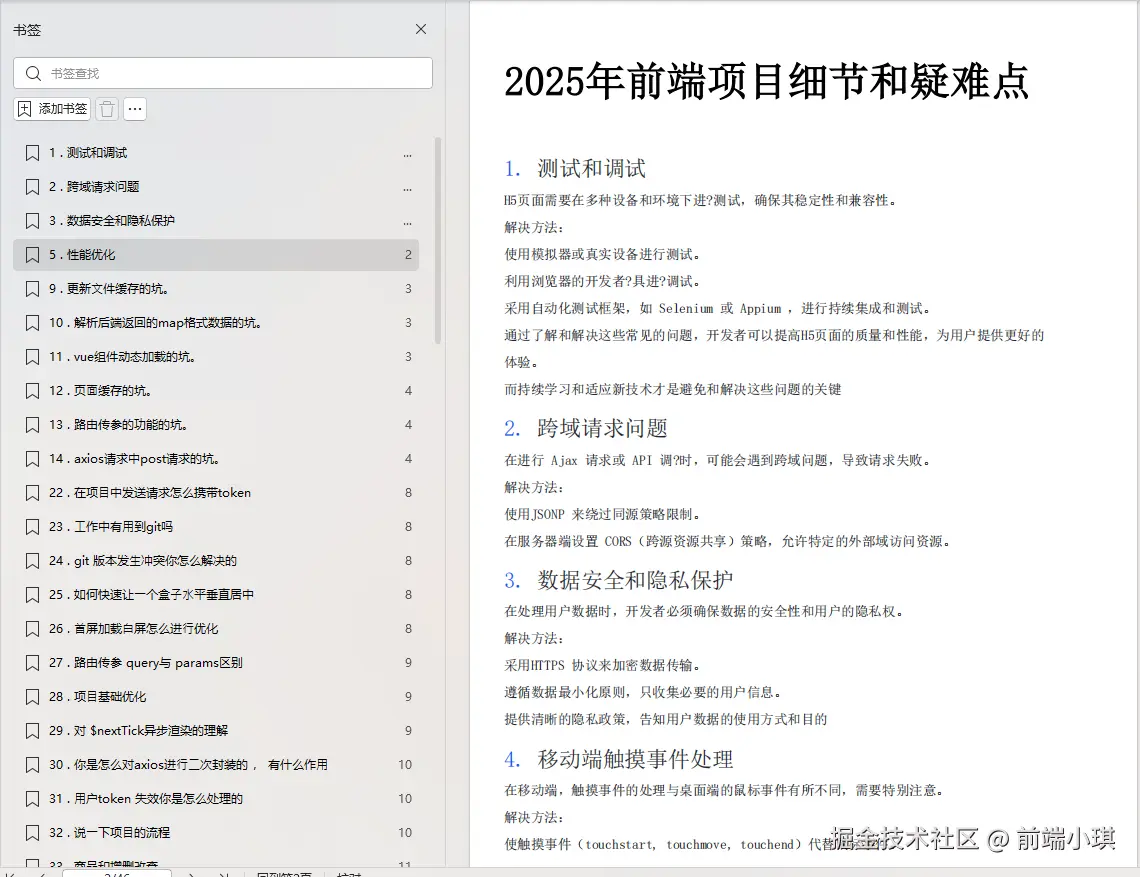Go to bookmark 30. 你是怎么对axios进行二次封装的
1140x877 pixels.
[216, 765]
